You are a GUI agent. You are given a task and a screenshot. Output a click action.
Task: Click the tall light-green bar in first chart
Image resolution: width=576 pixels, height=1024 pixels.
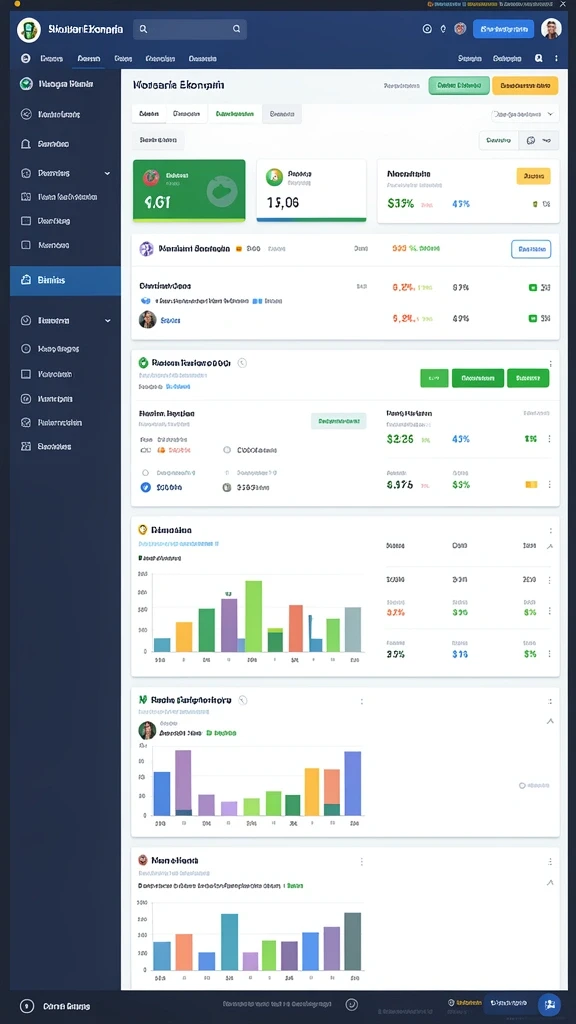pos(253,616)
